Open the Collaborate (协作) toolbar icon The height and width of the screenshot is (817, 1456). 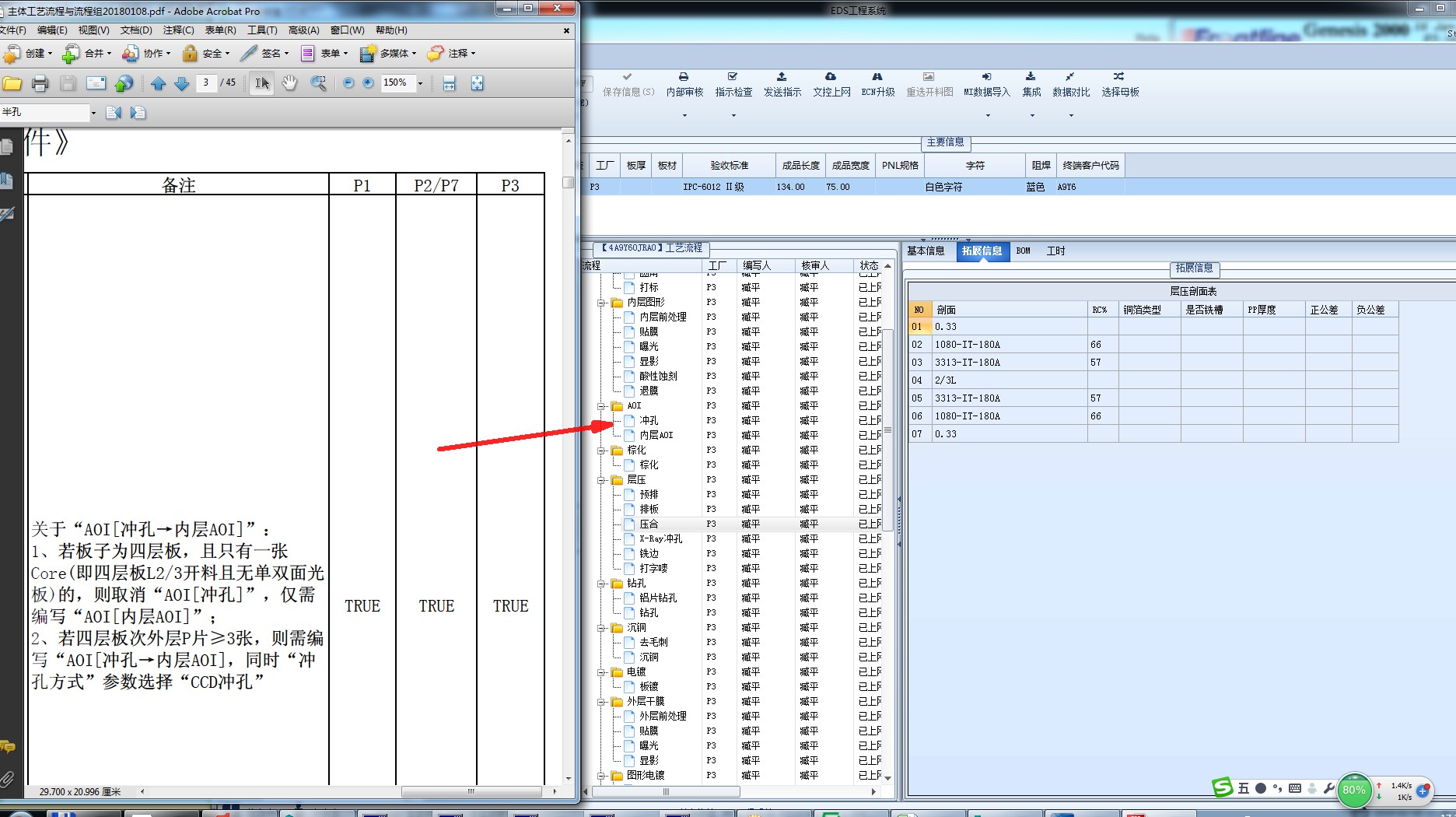pyautogui.click(x=130, y=54)
